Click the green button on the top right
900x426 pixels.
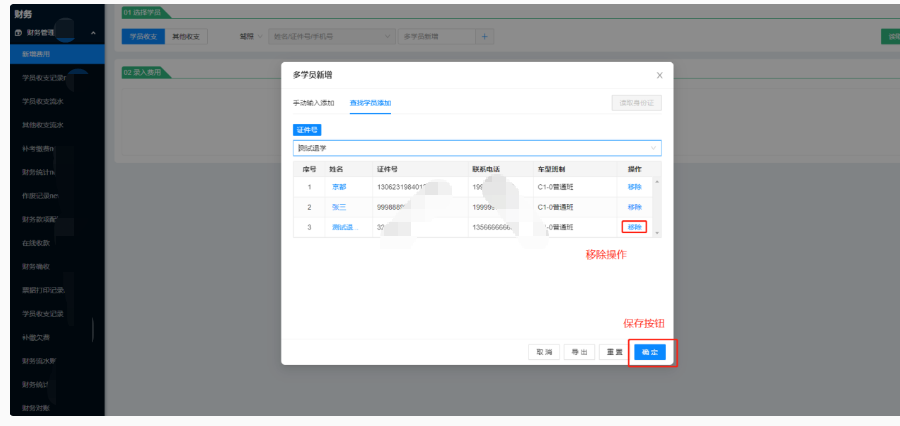(x=890, y=36)
